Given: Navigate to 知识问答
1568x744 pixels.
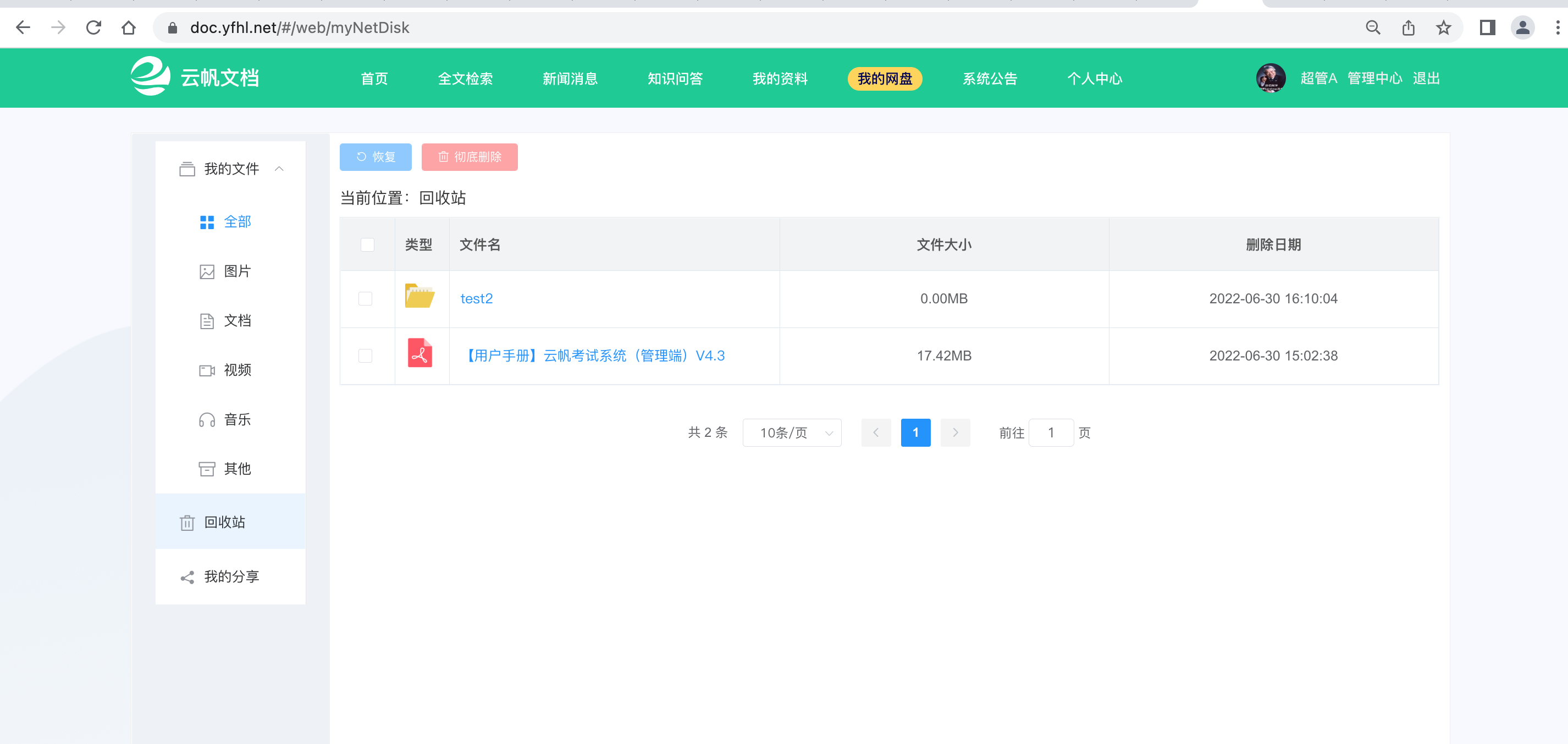Looking at the screenshot, I should pos(675,79).
